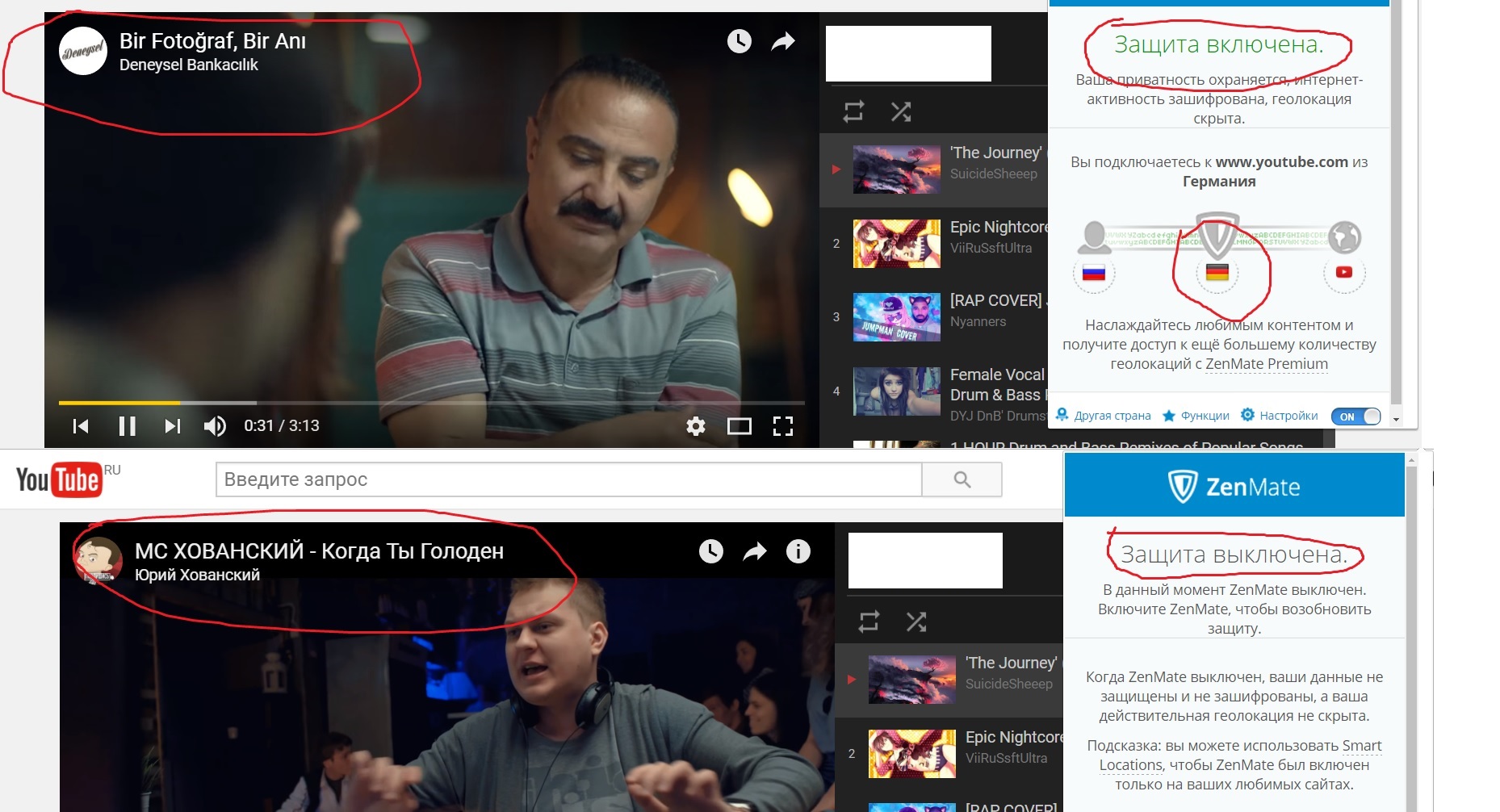Viewport: 1500px width, 812px height.
Task: Toggle playlist shuffle beside the Bir Fotoğraf video
Action: click(901, 111)
